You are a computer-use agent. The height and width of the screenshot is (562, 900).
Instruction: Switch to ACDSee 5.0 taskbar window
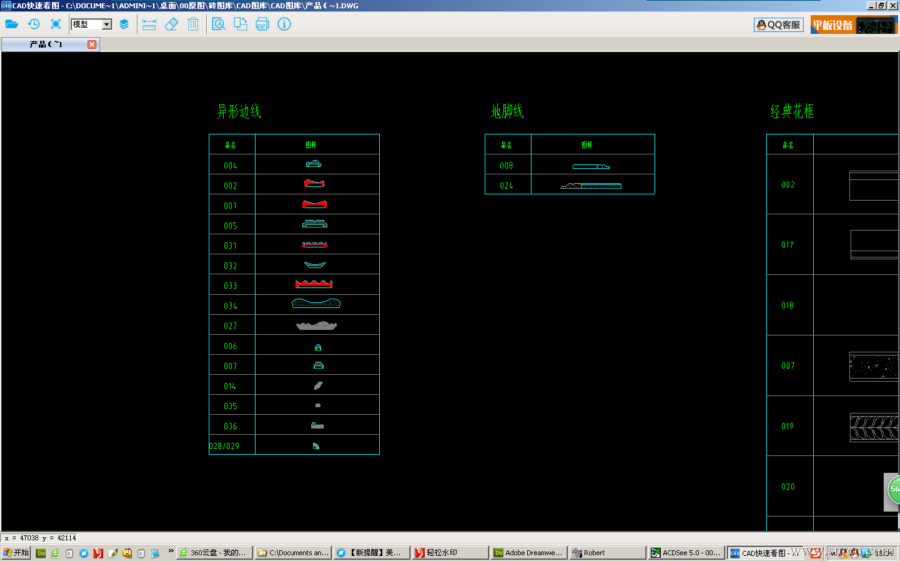coord(686,553)
